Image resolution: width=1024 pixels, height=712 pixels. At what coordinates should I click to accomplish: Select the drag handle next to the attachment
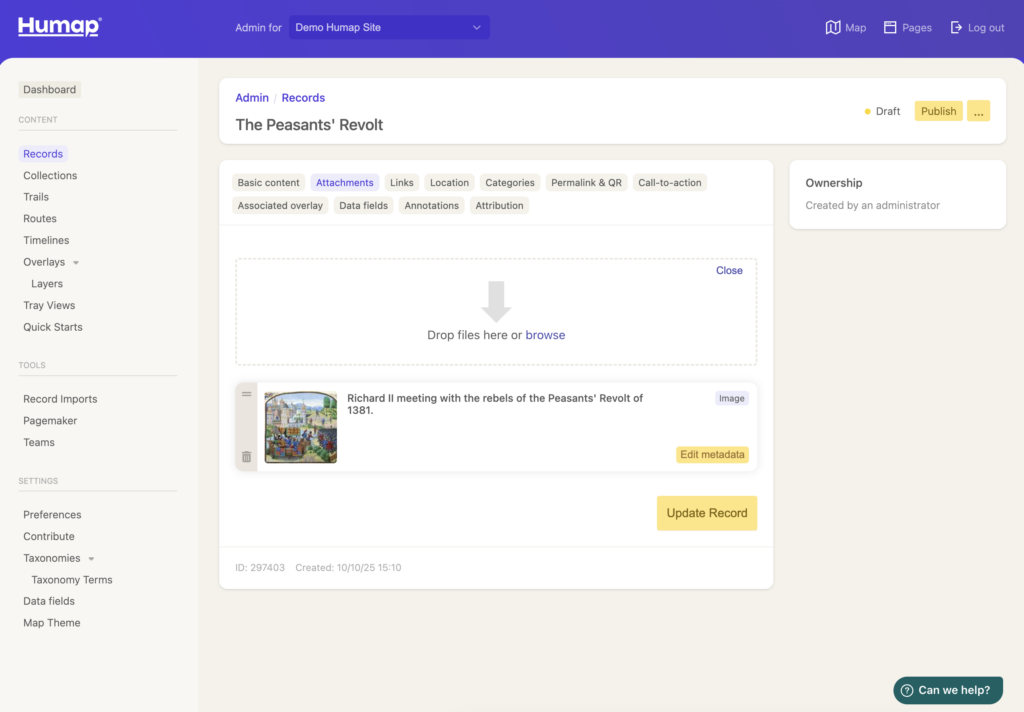point(246,393)
